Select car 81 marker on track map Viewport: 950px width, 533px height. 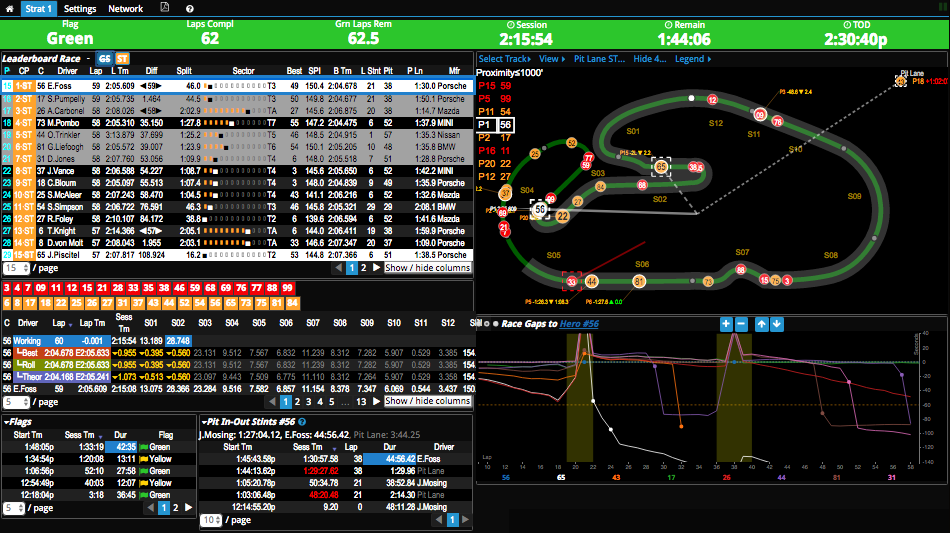click(639, 282)
